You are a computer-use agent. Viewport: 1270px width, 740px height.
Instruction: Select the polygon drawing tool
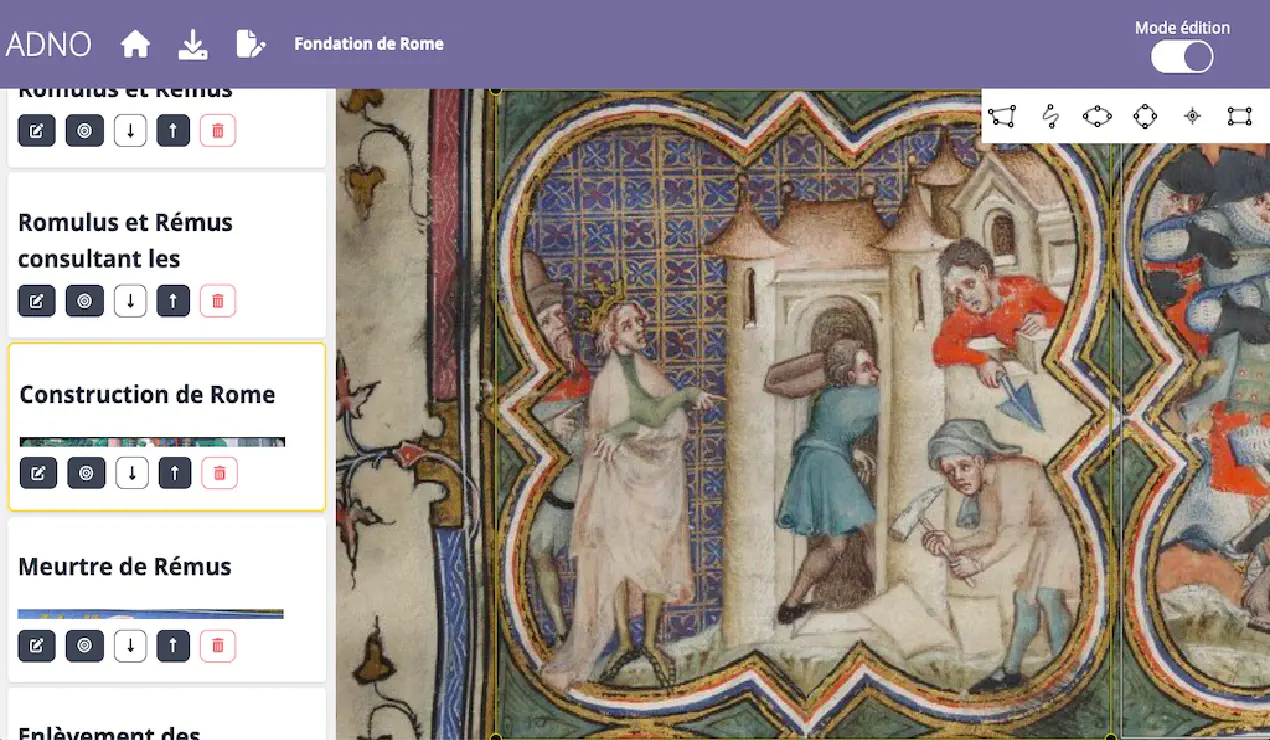tap(1003, 117)
